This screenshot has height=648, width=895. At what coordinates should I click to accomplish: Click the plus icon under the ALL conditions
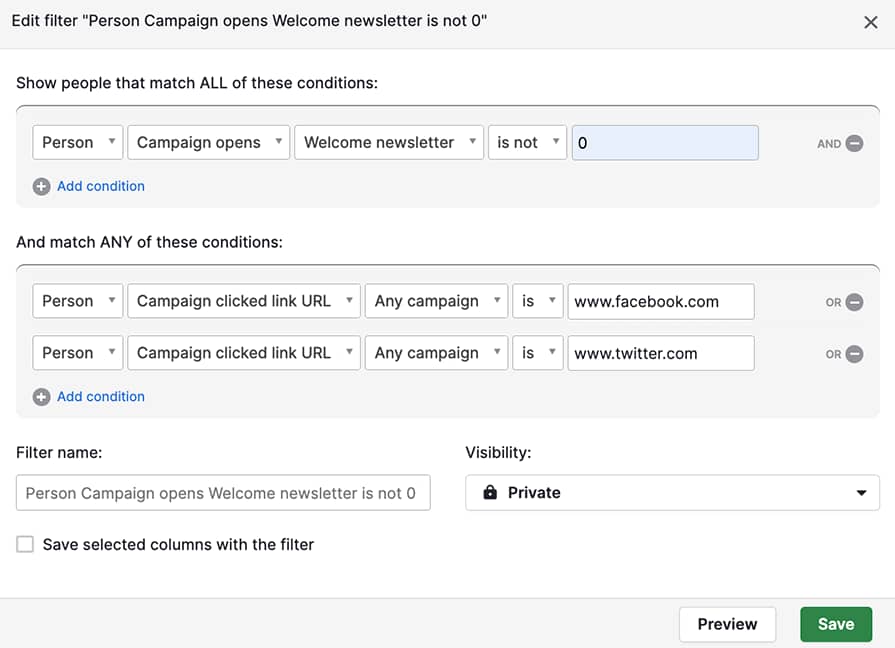tap(41, 186)
